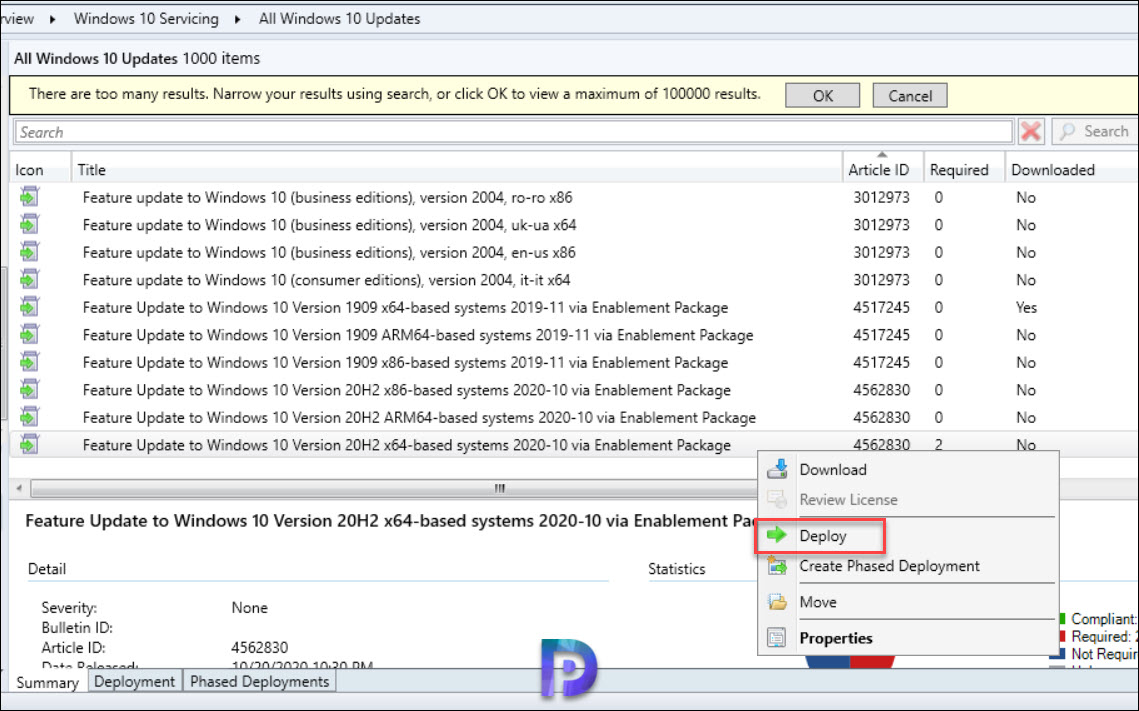This screenshot has height=711, width=1139.
Task: Click icon of 20H2 x64-based systems row
Action: [x=29, y=444]
